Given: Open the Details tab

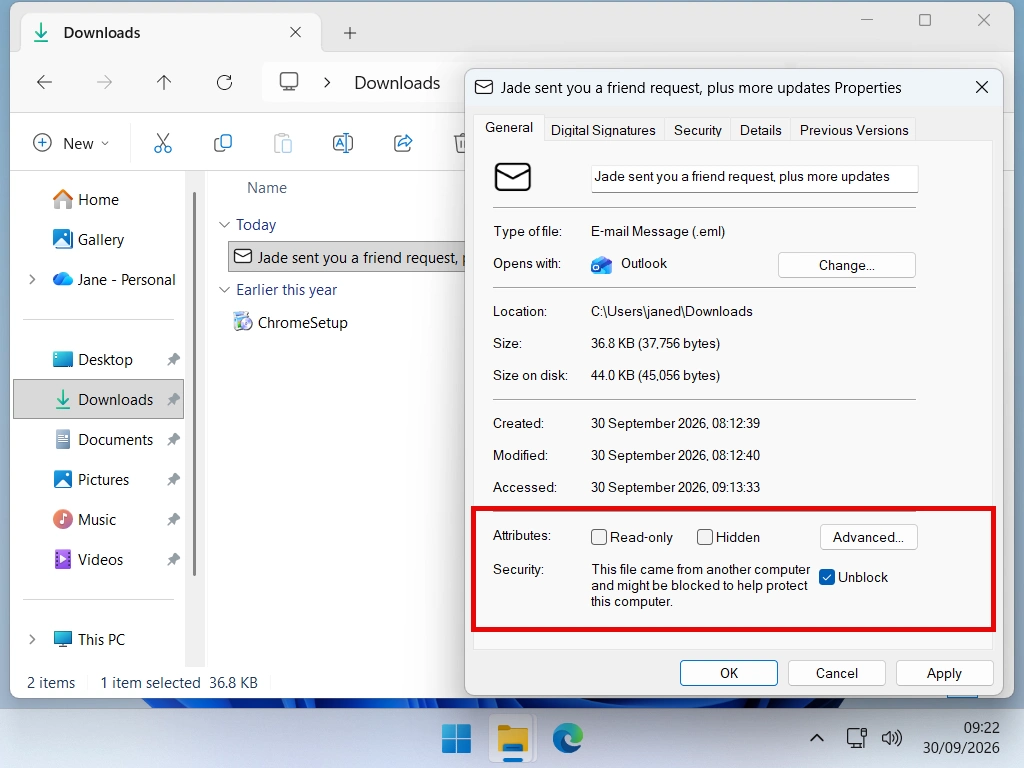Looking at the screenshot, I should (x=760, y=130).
